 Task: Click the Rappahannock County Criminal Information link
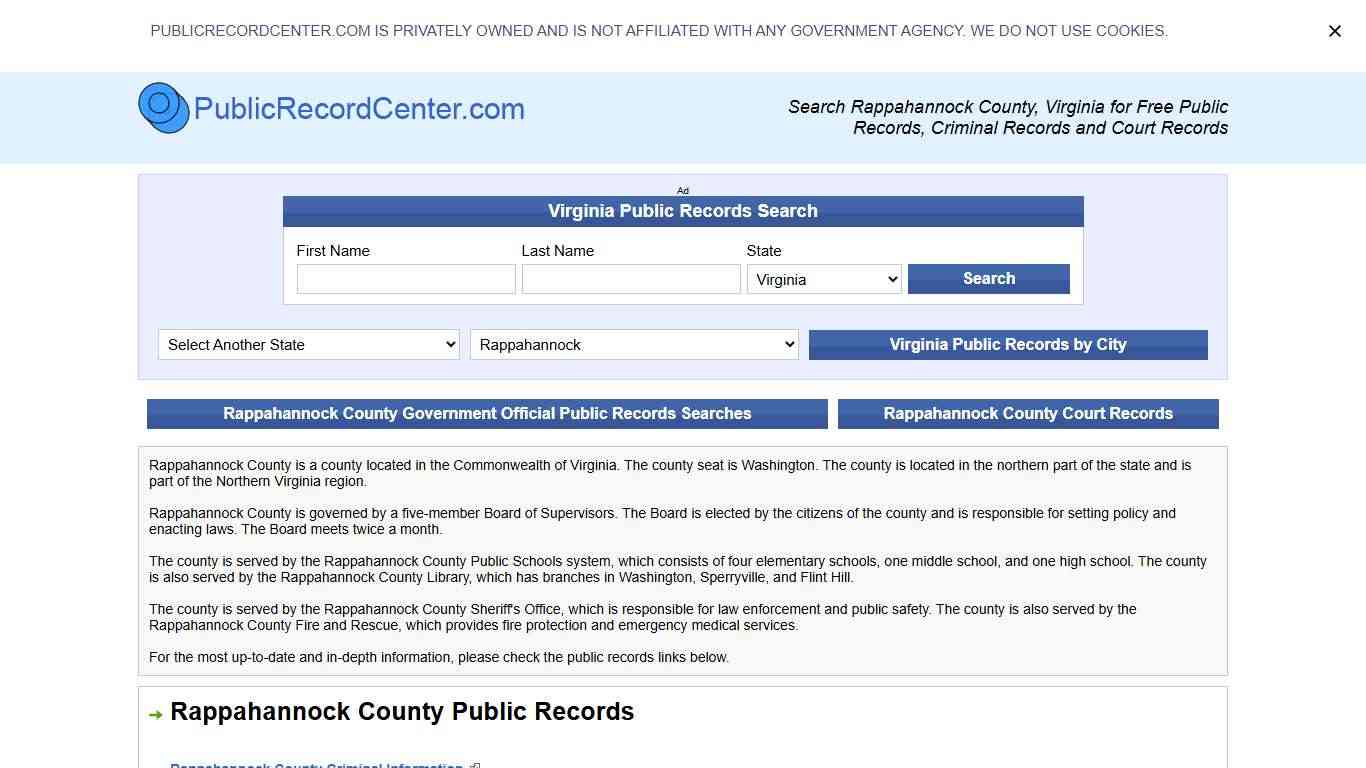[316, 765]
